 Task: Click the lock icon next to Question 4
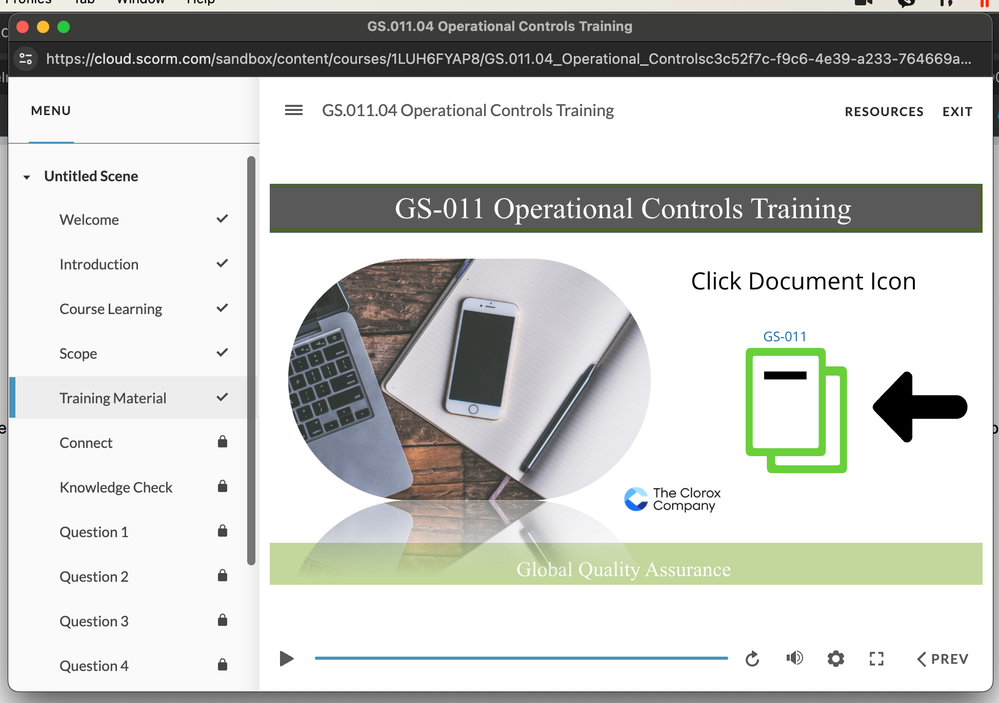click(x=222, y=664)
